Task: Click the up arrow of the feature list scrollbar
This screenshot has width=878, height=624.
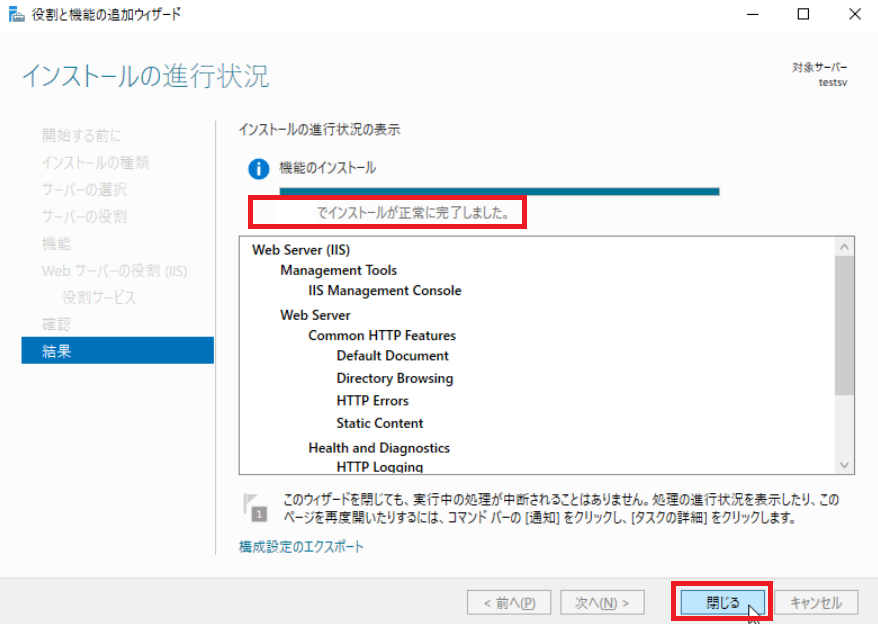Action: 844,246
